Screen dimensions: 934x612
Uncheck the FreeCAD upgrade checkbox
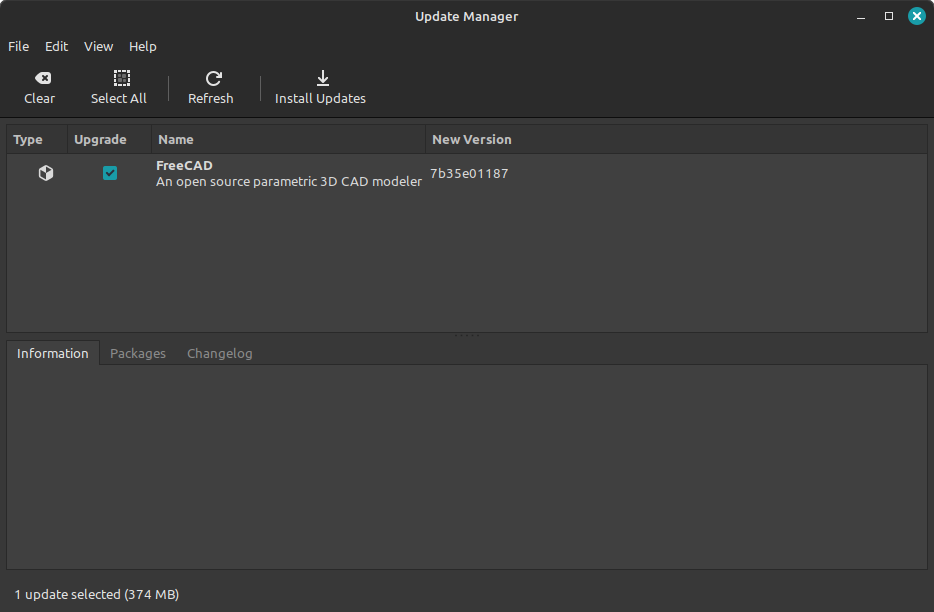(110, 173)
